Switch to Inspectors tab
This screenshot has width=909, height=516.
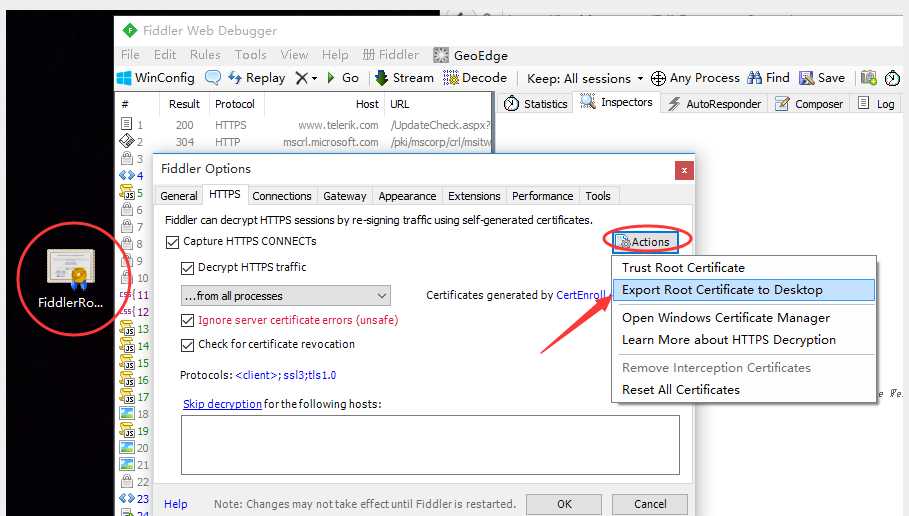click(617, 102)
